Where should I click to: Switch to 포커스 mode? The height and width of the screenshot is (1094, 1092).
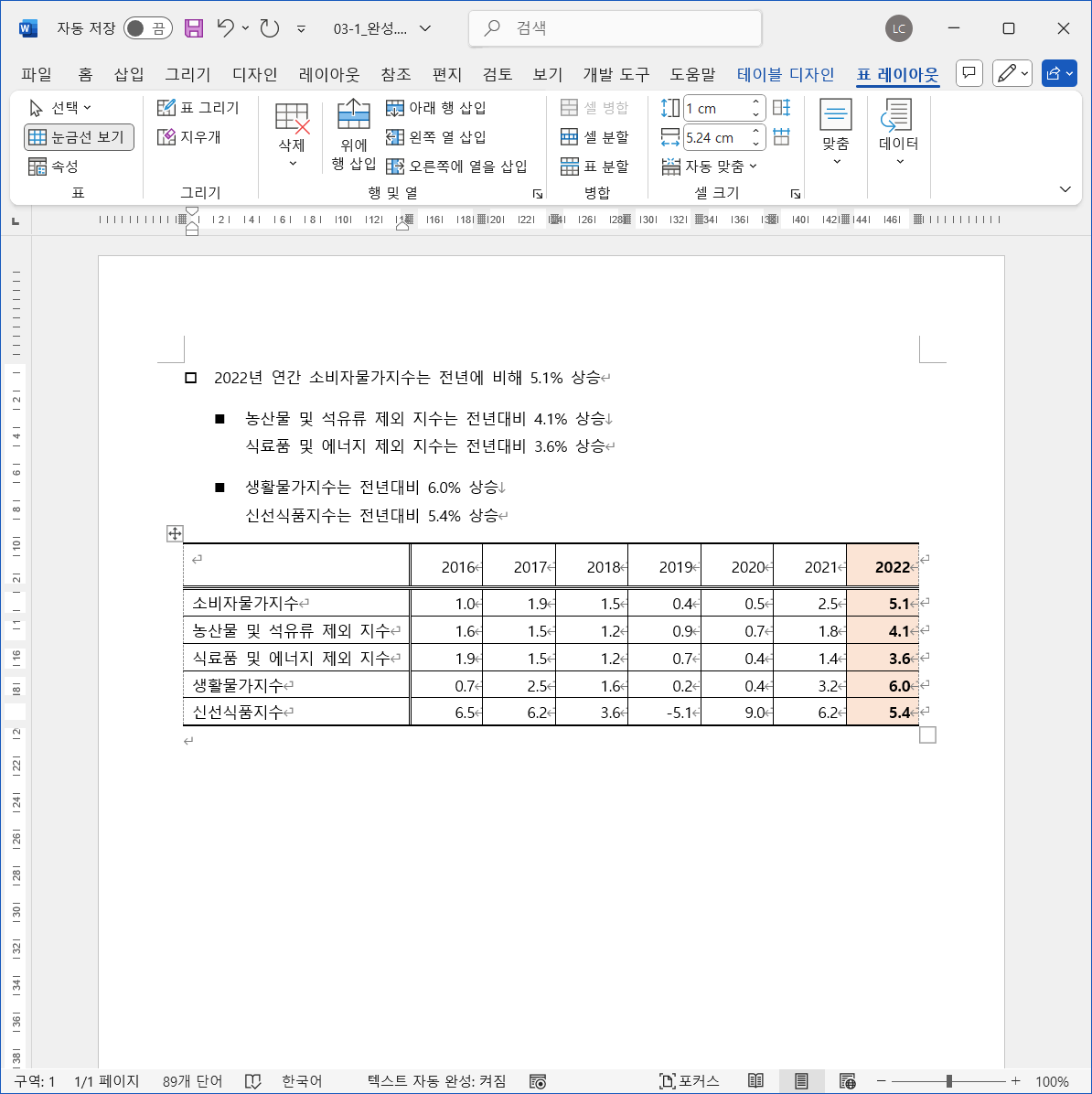tap(690, 1081)
